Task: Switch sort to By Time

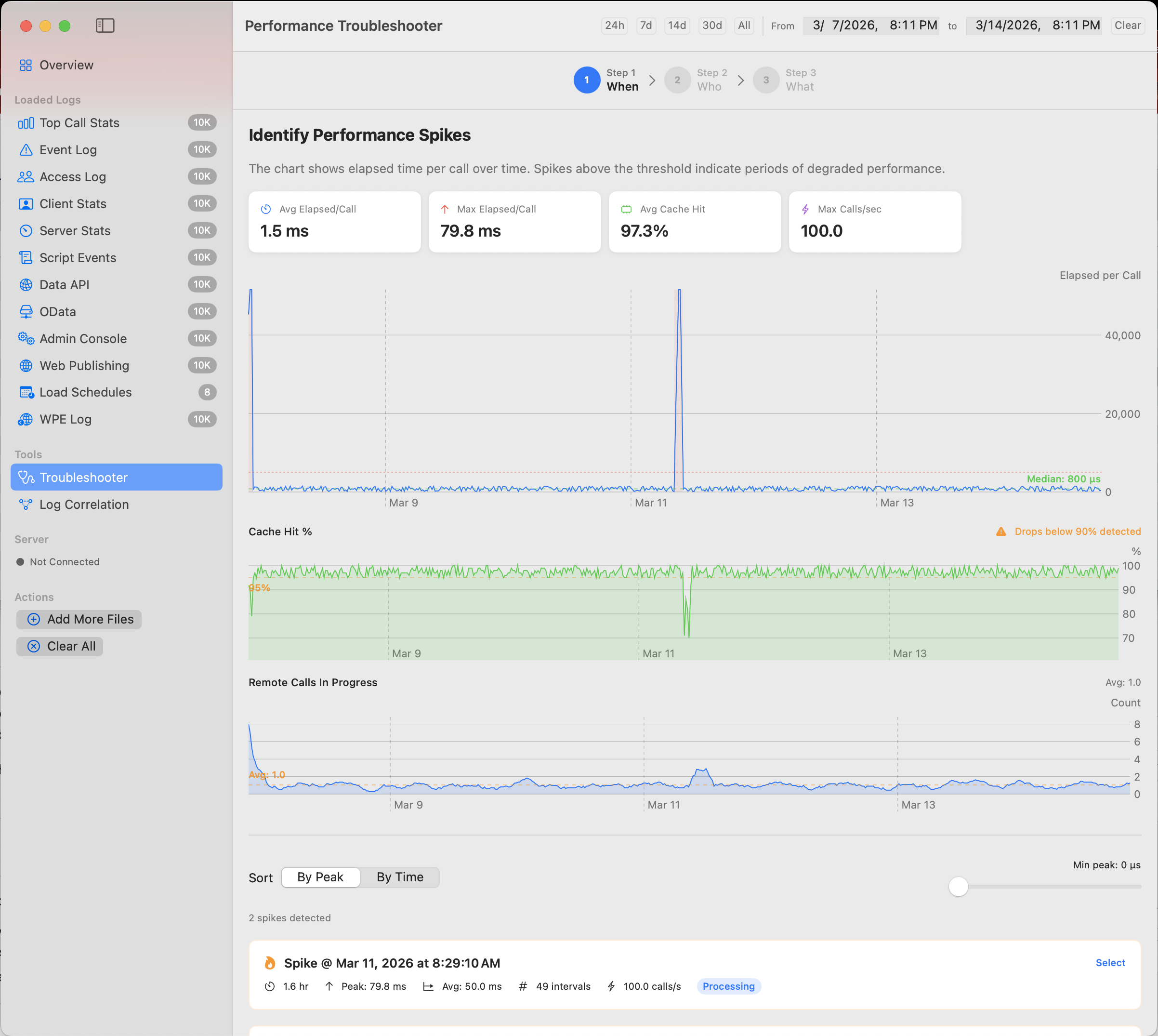Action: click(x=399, y=877)
